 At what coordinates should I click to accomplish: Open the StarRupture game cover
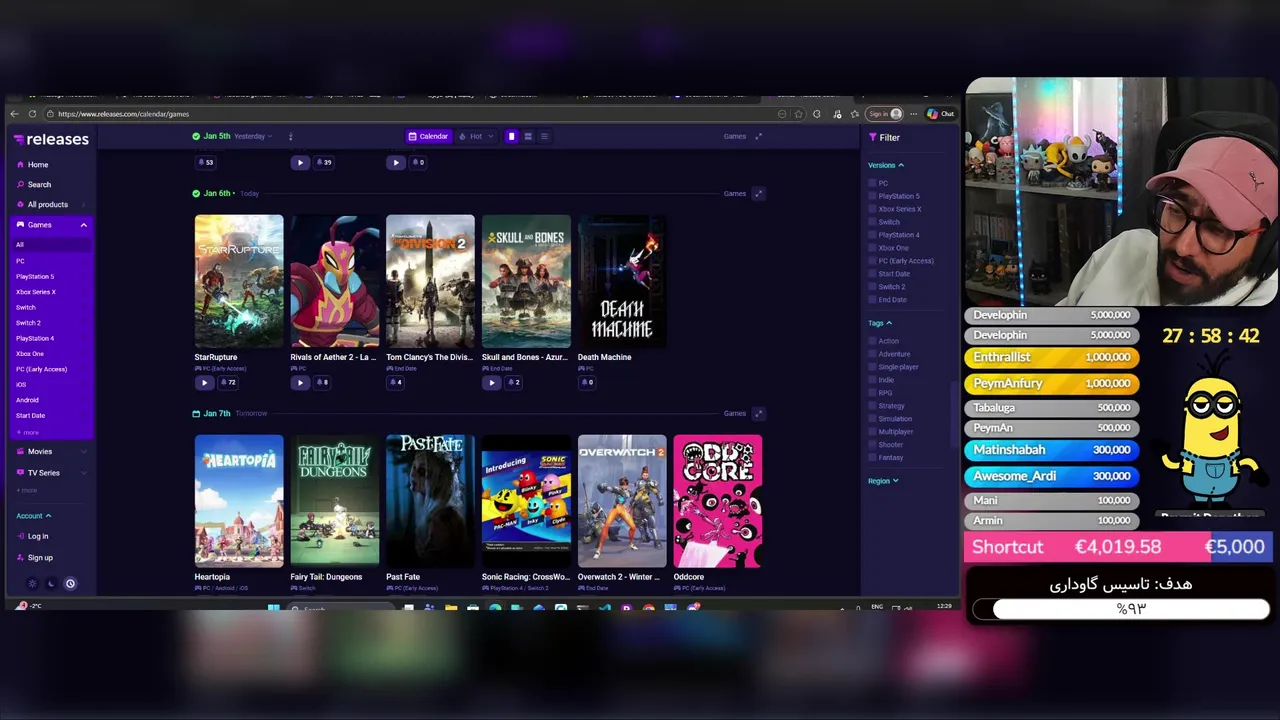[x=239, y=281]
